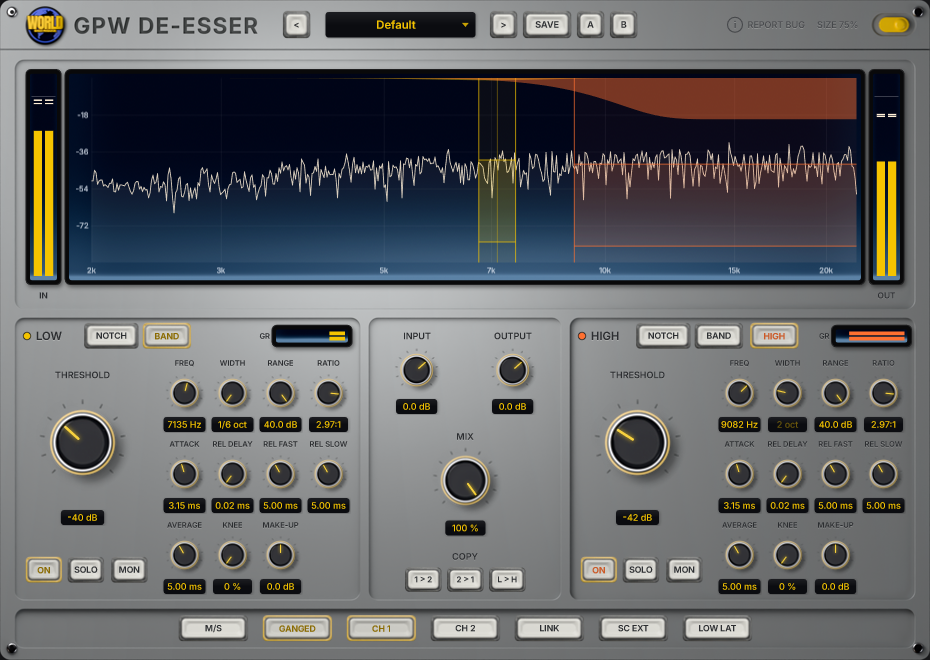930x660 pixels.
Task: Click the LOW band ATTACK knob
Action: click(x=184, y=474)
